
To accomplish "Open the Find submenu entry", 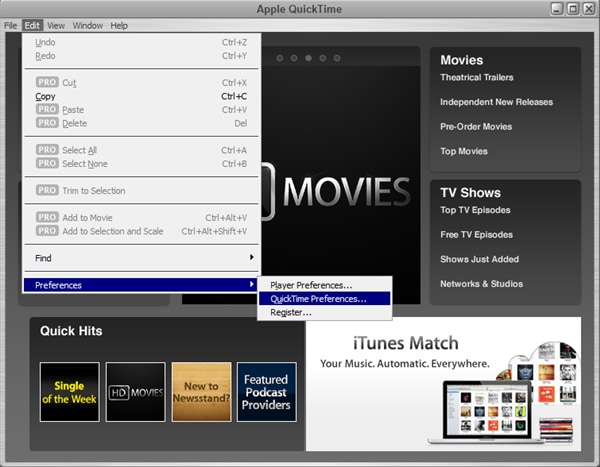I will pyautogui.click(x=141, y=258).
